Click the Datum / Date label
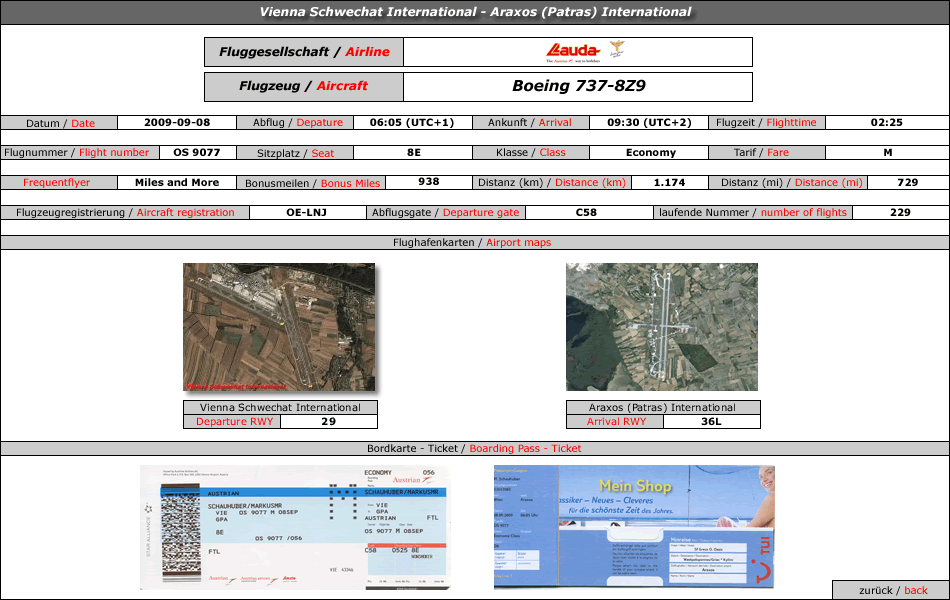 pyautogui.click(x=60, y=123)
